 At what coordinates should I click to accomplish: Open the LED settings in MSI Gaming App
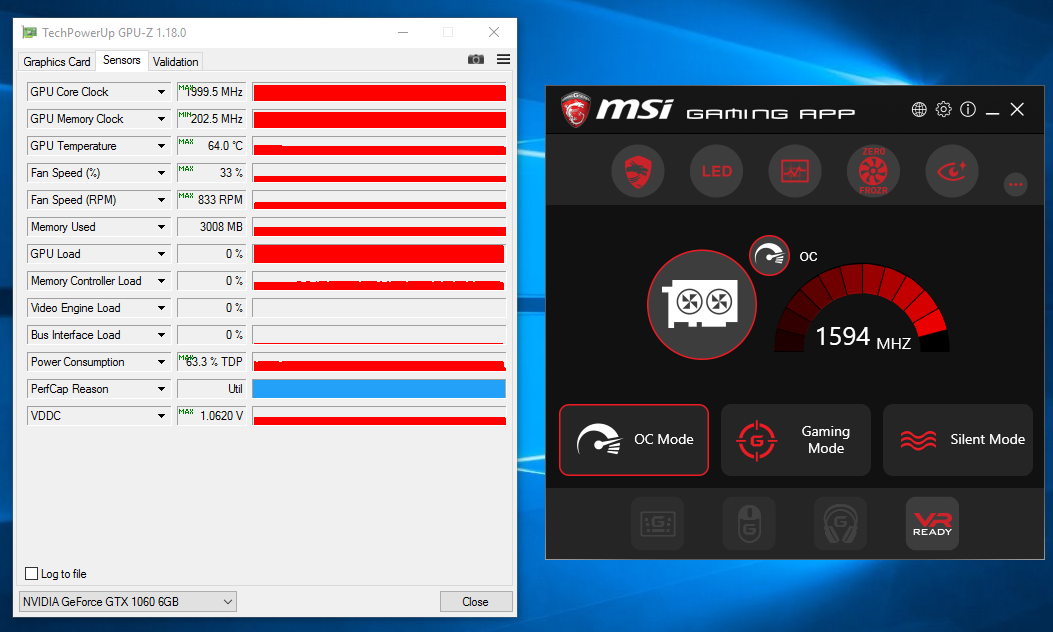pyautogui.click(x=717, y=171)
